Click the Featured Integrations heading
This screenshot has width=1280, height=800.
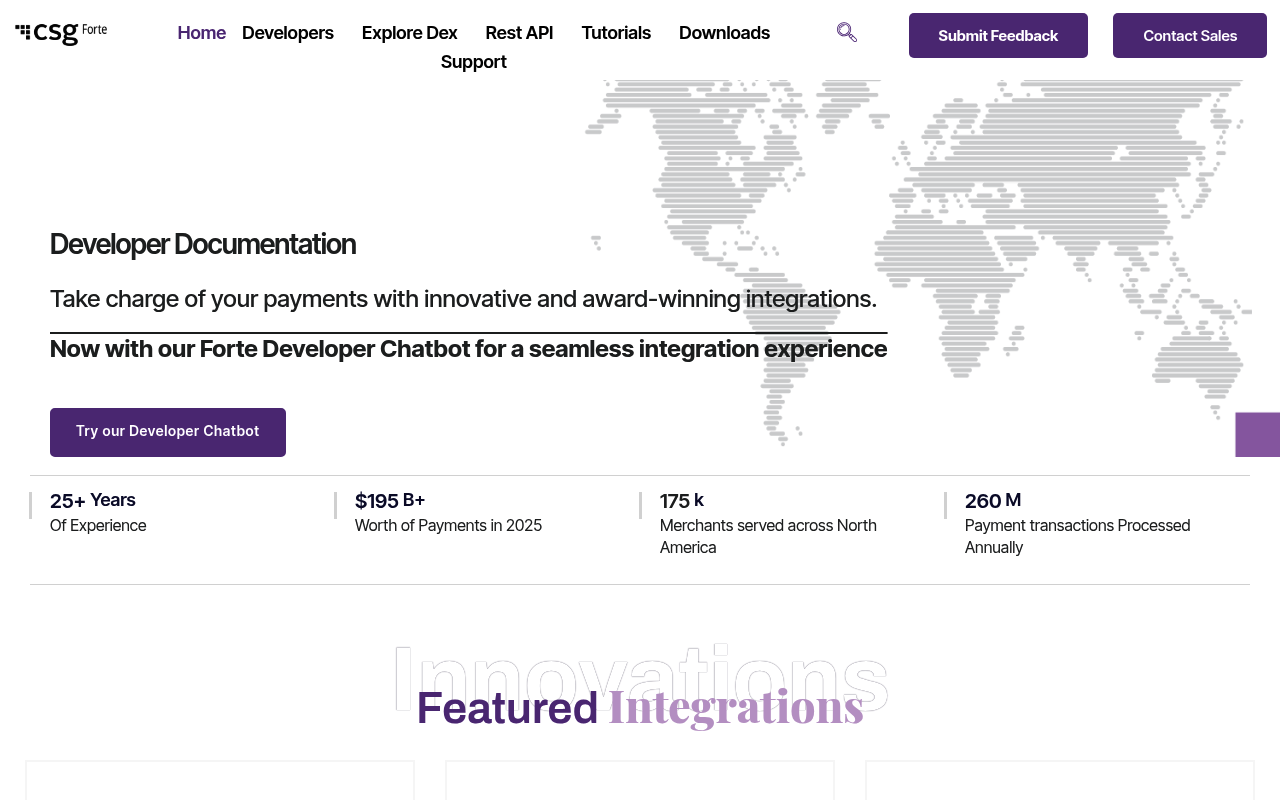click(640, 707)
